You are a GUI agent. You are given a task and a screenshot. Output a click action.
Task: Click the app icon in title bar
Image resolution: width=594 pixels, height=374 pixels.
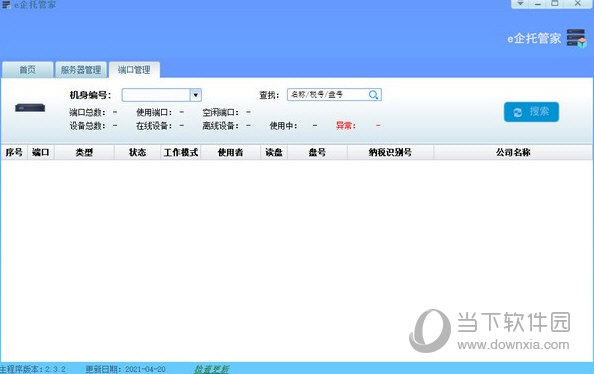point(6,5)
